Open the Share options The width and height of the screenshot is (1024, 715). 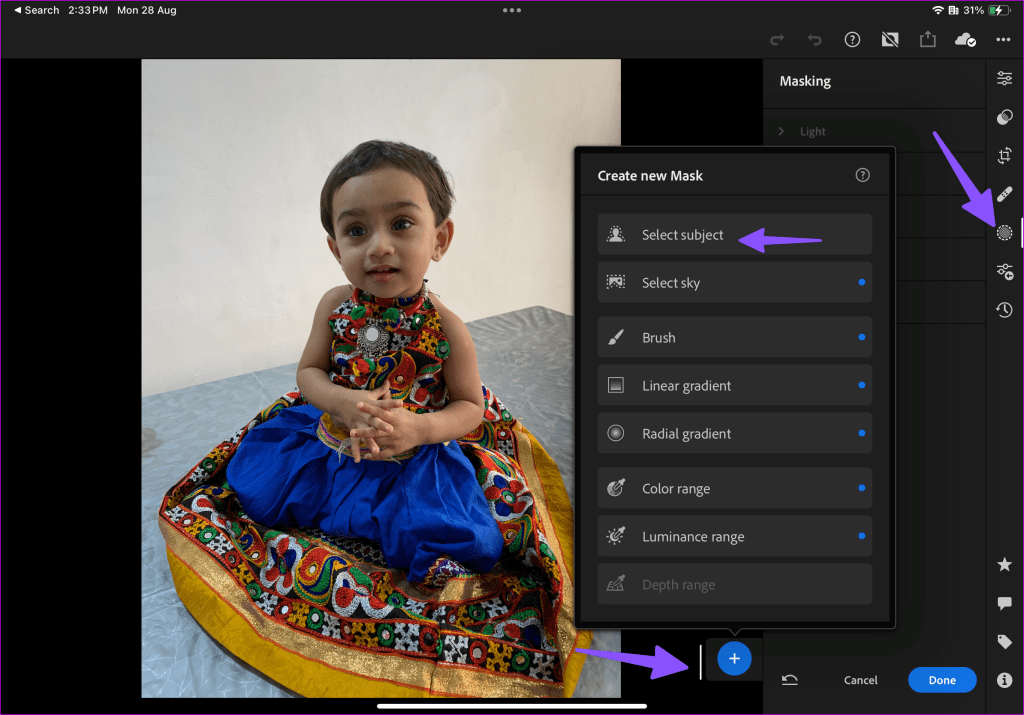click(927, 40)
